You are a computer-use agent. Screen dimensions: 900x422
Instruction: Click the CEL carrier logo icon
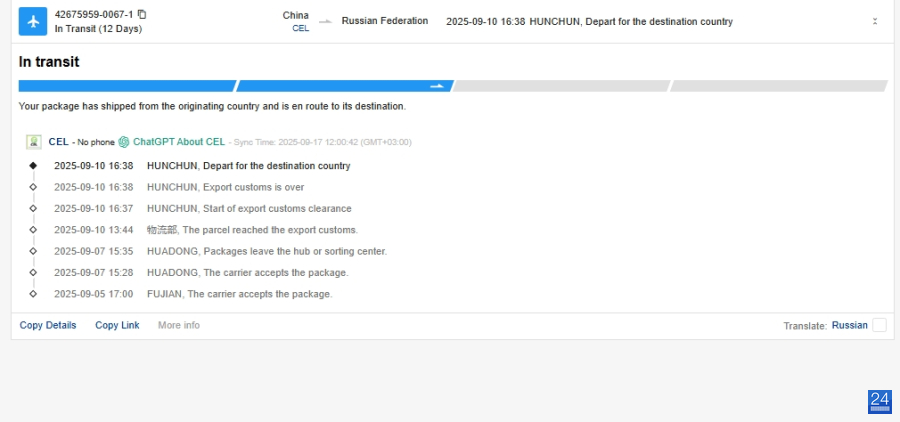pyautogui.click(x=33, y=142)
